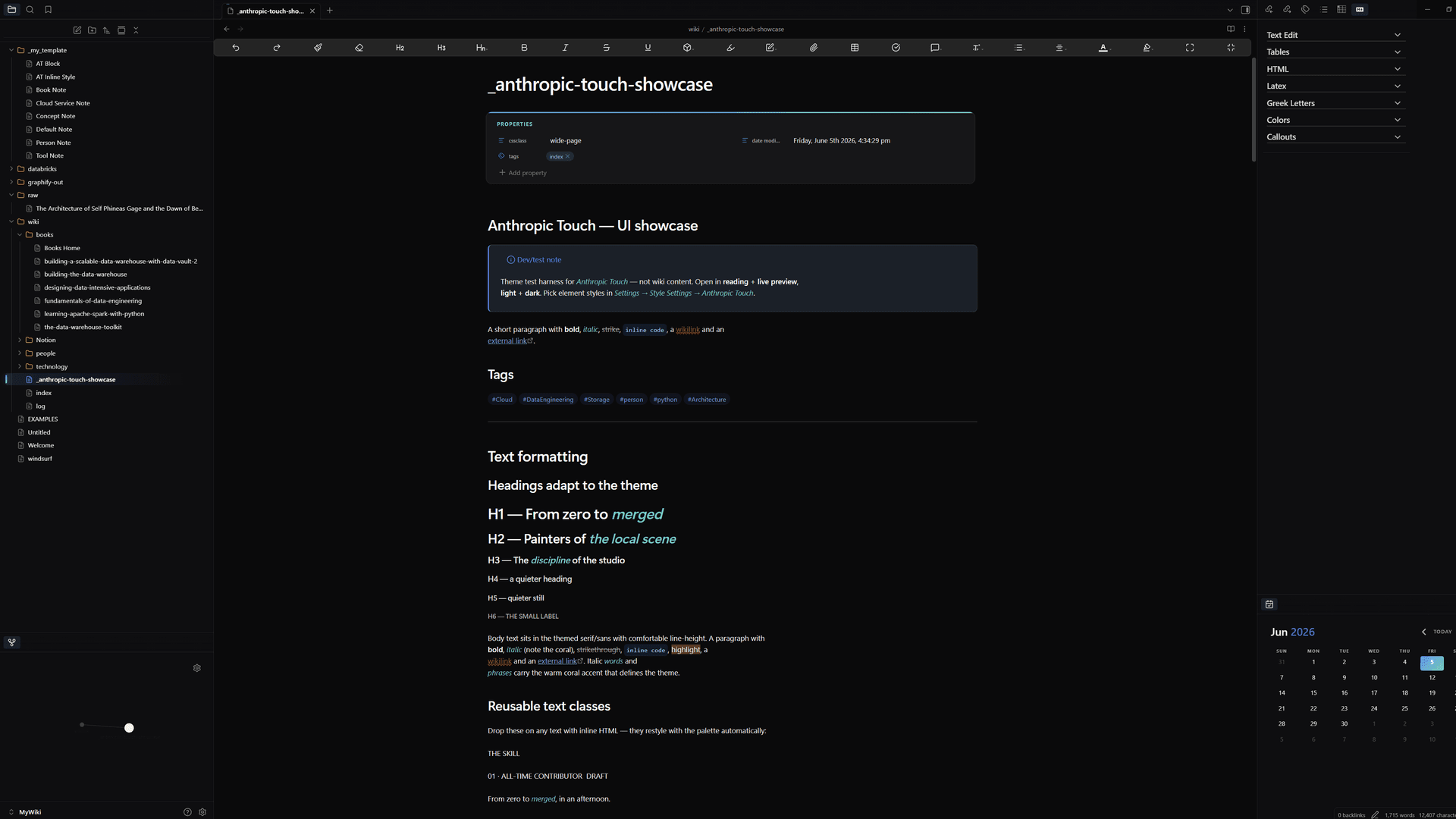This screenshot has height=819, width=1456.
Task: Click the fullscreen focus icon in toolbar
Action: 1190,48
